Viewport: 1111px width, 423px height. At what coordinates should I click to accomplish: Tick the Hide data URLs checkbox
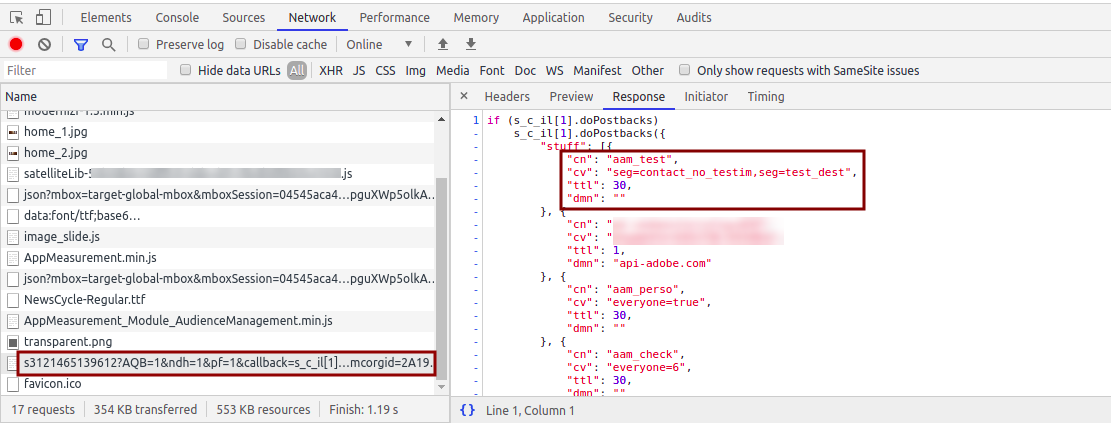[x=186, y=70]
